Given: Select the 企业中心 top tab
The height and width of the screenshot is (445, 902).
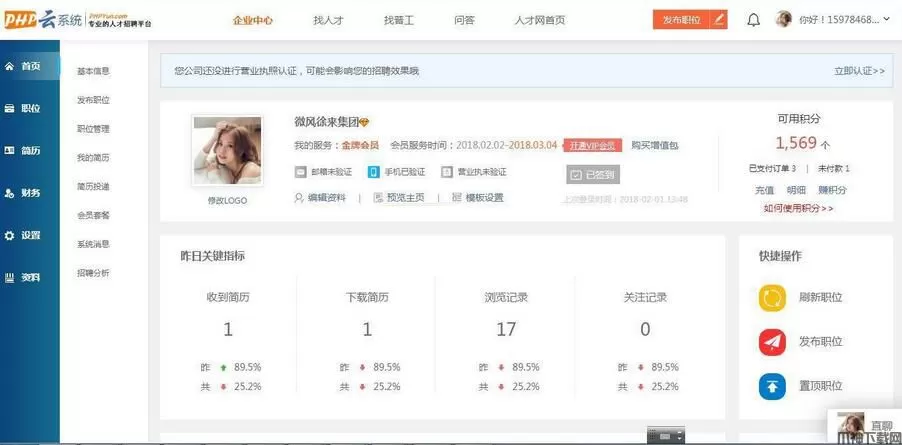Looking at the screenshot, I should pyautogui.click(x=253, y=20).
